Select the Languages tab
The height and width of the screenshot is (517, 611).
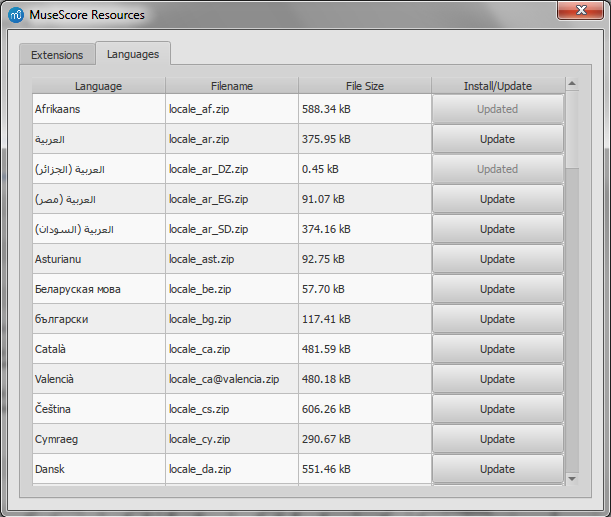coord(133,54)
